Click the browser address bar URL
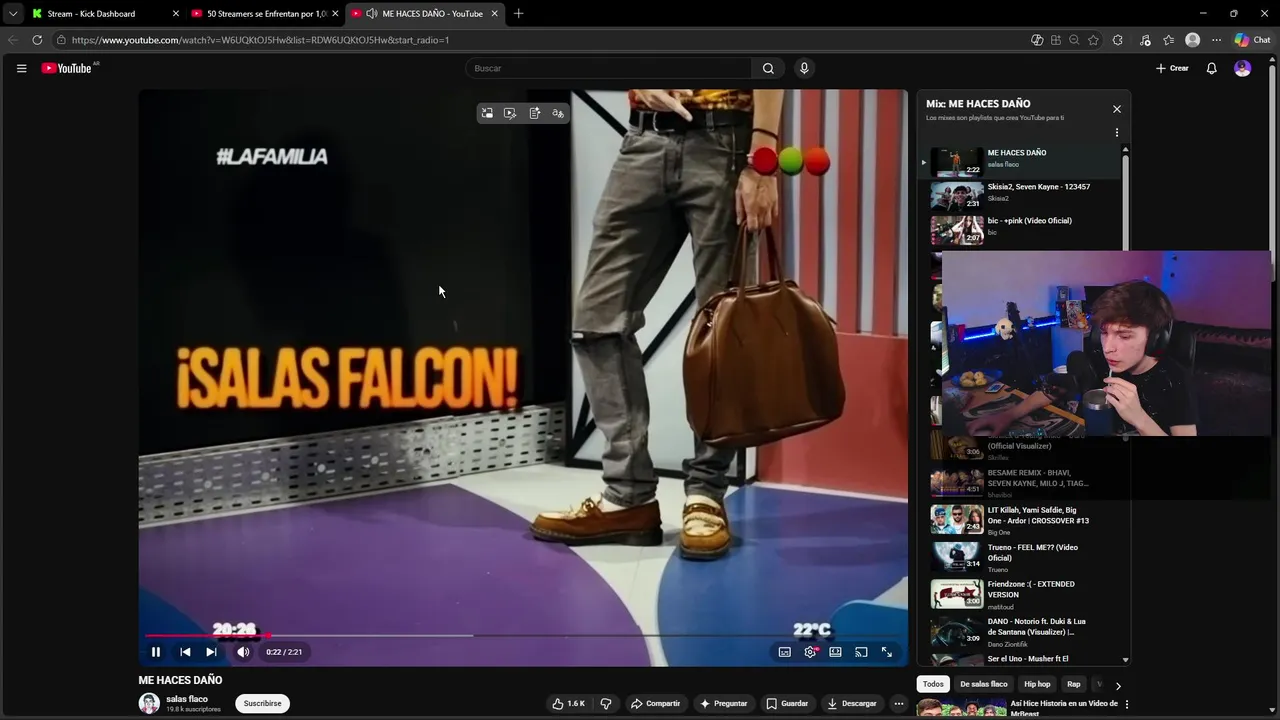The image size is (1280, 720). (x=260, y=40)
